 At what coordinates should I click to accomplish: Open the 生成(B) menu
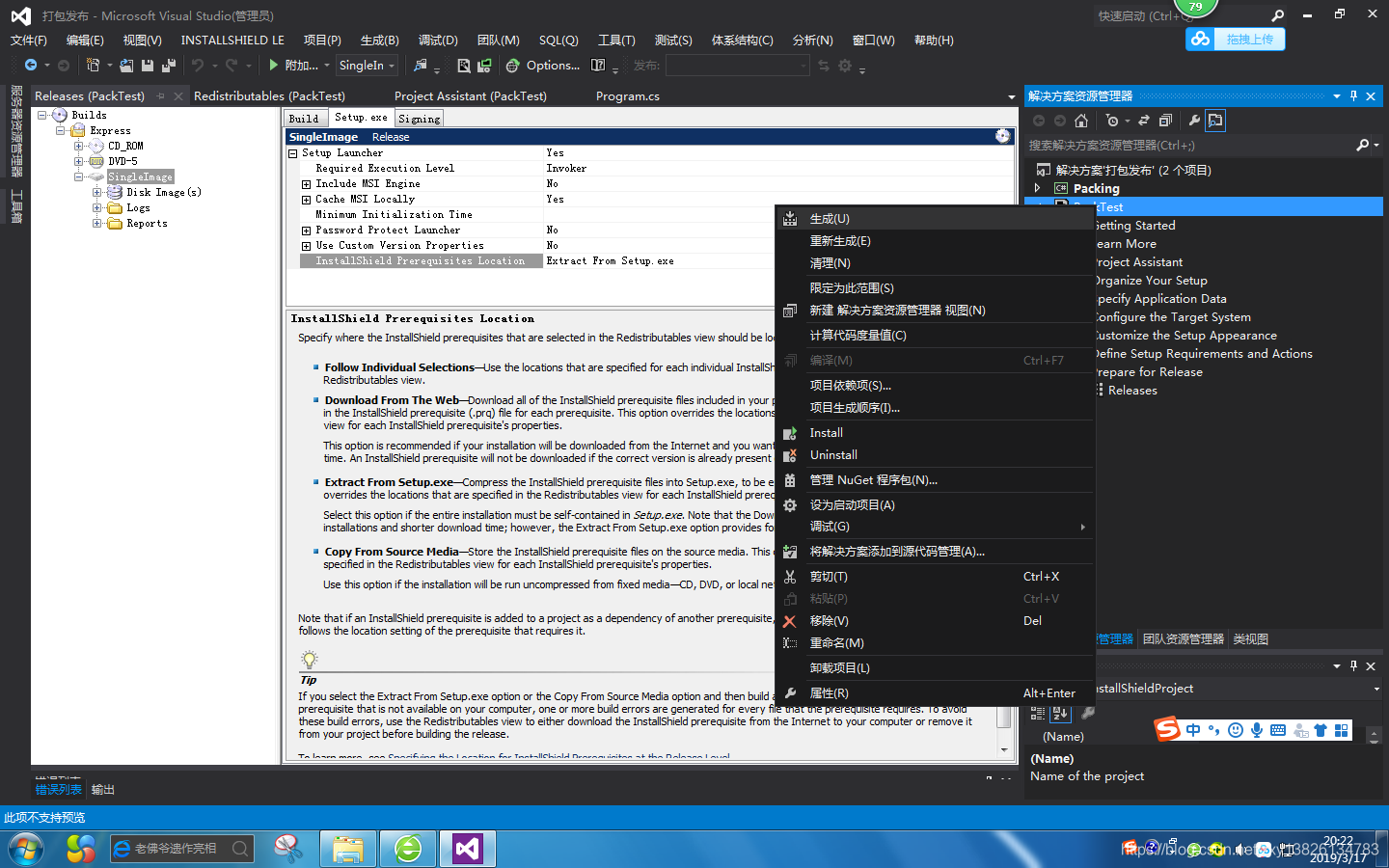379,40
